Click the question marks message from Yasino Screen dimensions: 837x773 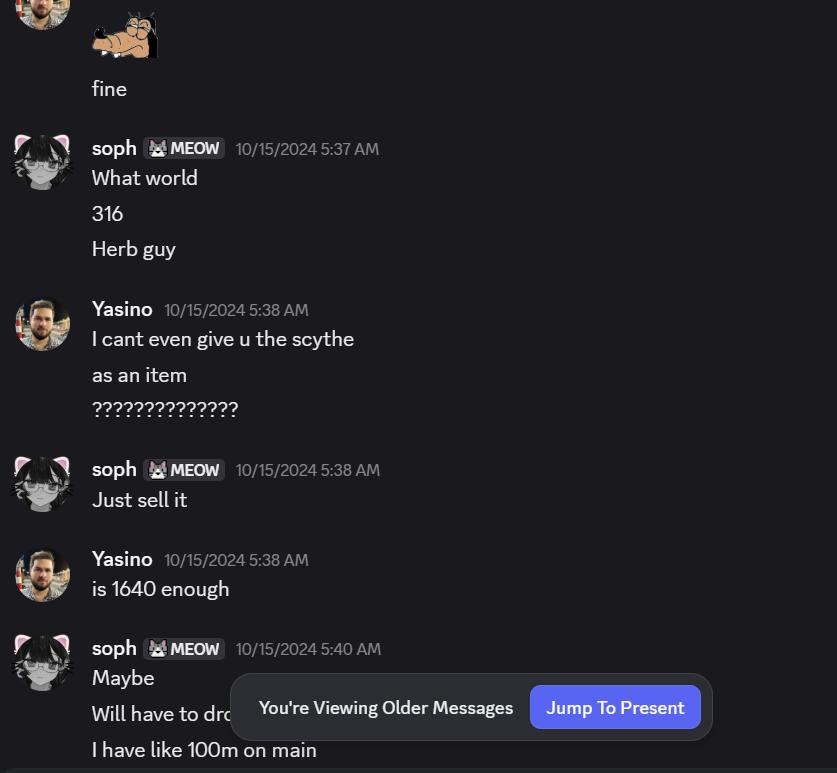165,410
